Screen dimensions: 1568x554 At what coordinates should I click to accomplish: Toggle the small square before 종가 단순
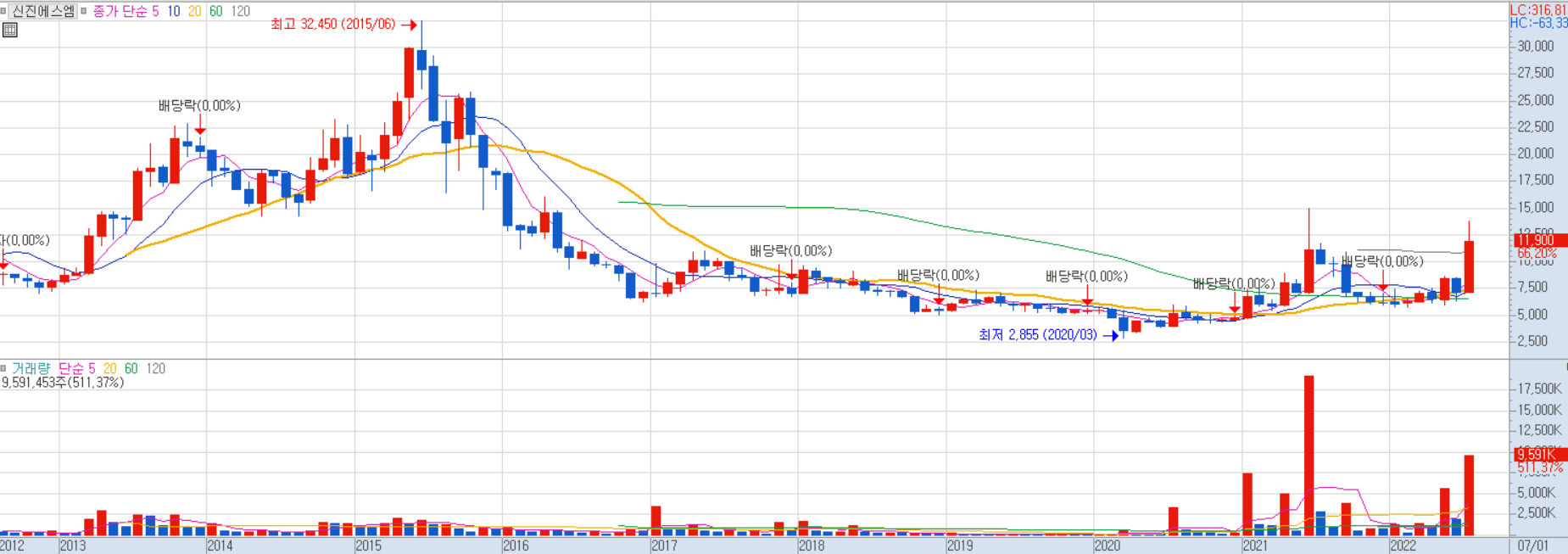(84, 11)
